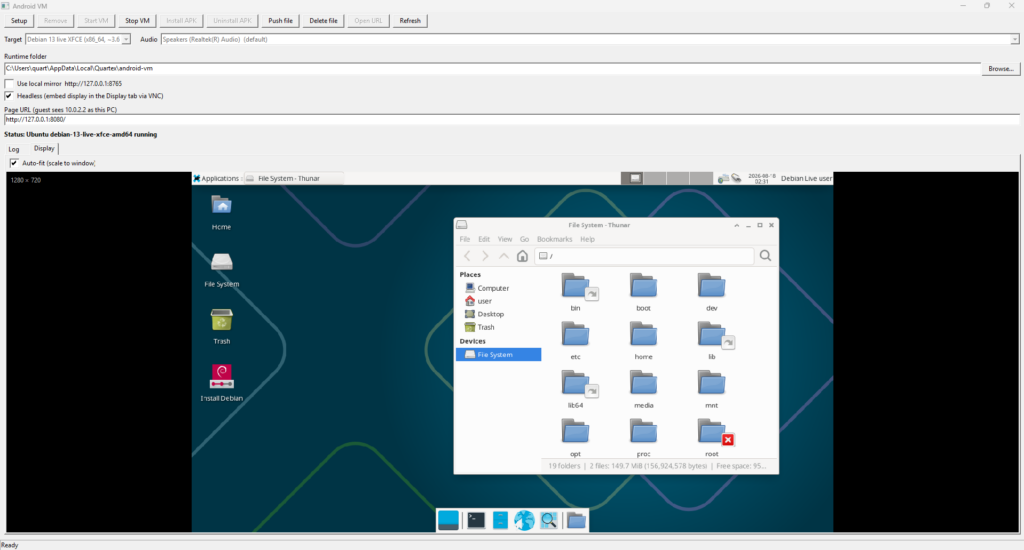The height and width of the screenshot is (550, 1024).
Task: Click the network tray icon in panel
Action: coord(723,178)
